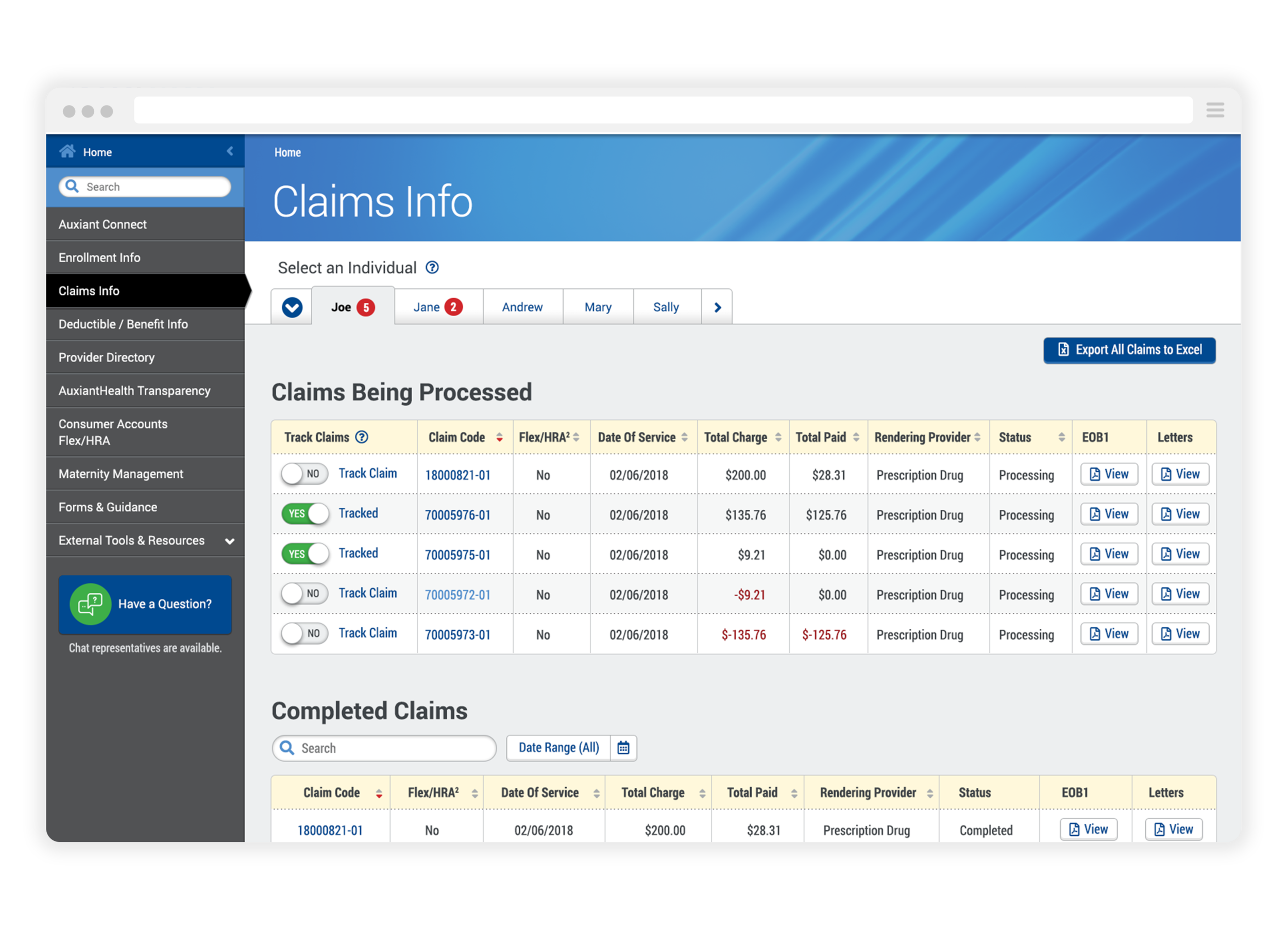Open claim 70005972-01 details link
Screen dimensions: 1288x930
(x=457, y=594)
